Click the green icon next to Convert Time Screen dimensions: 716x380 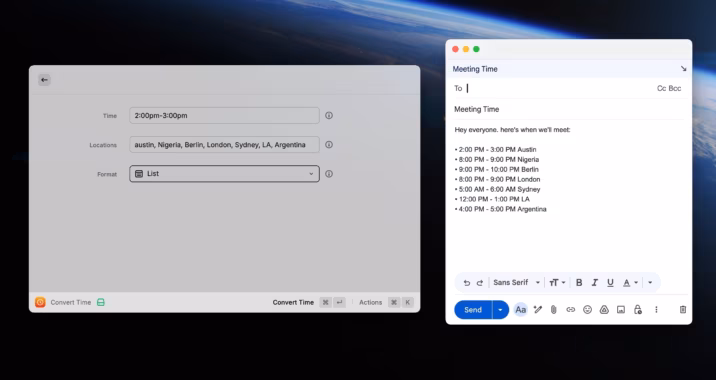101,302
